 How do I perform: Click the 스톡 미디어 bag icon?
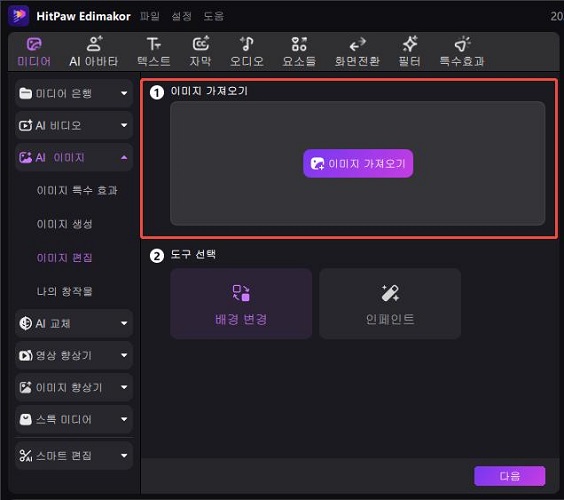[26, 419]
